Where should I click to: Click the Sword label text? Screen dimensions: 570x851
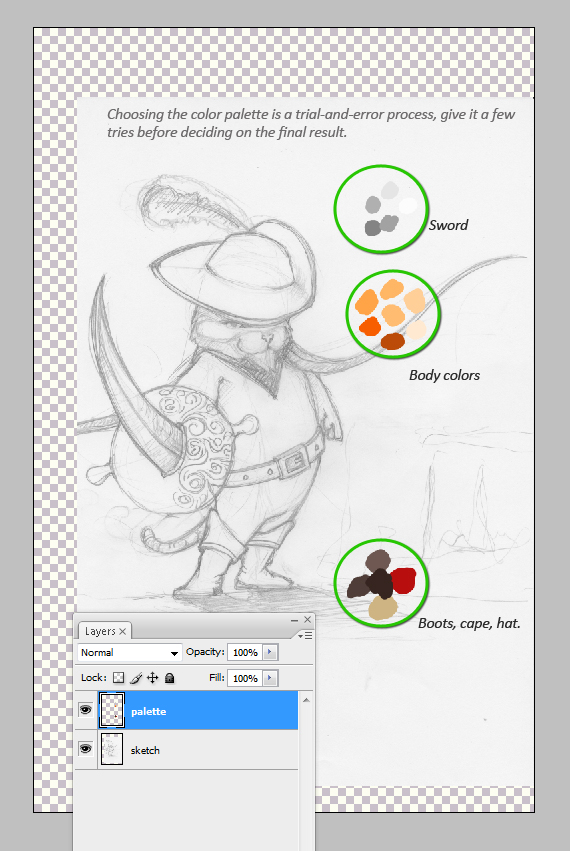click(448, 225)
